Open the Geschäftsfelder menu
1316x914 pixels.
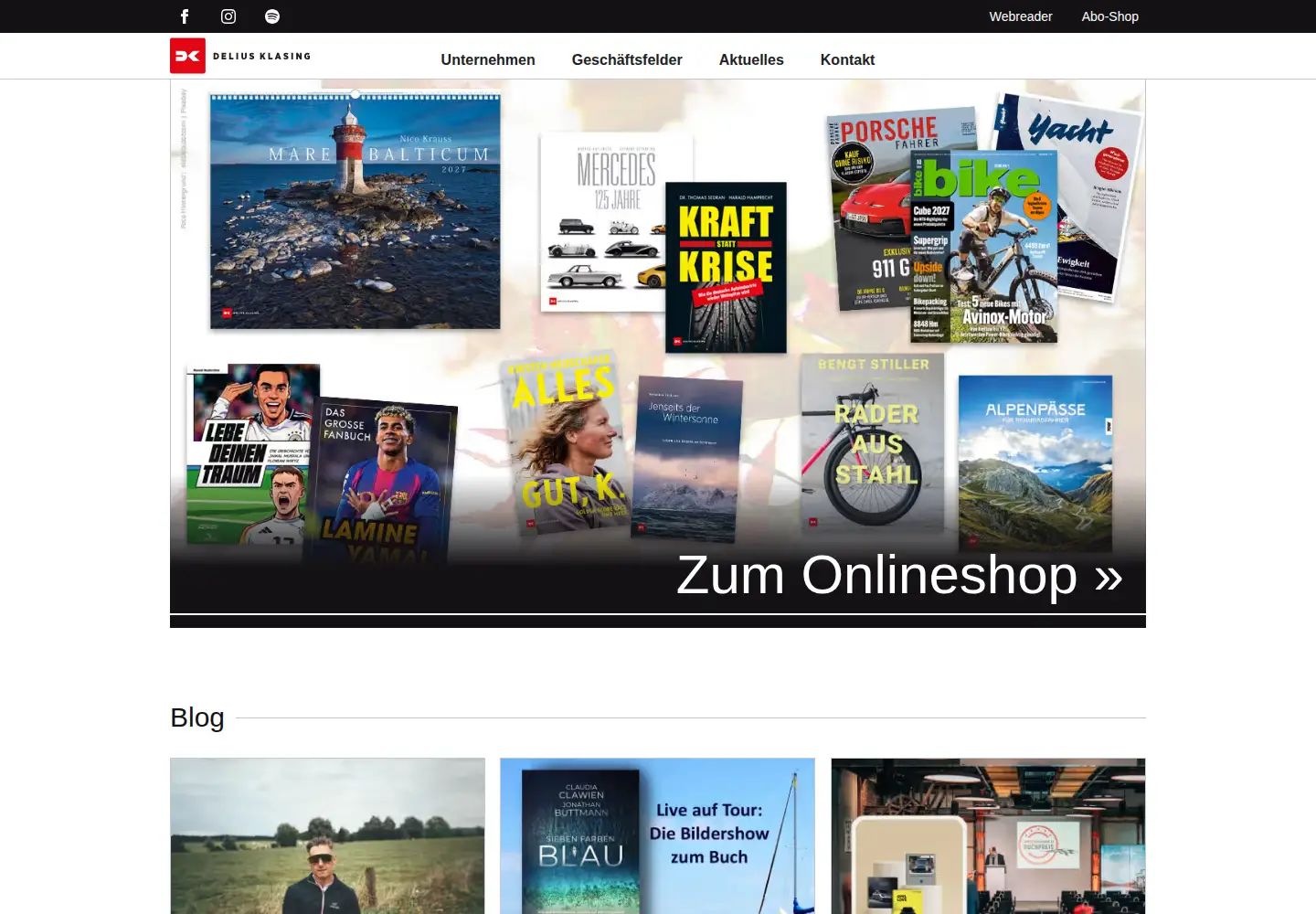[627, 59]
